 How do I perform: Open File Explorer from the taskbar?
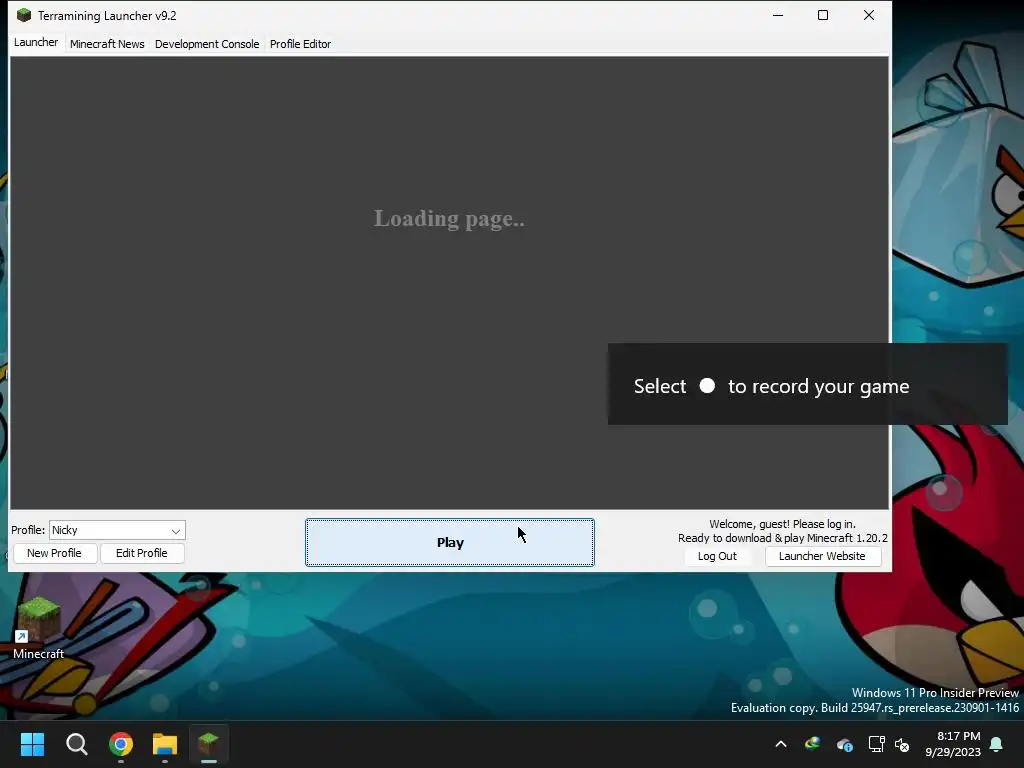pos(165,744)
